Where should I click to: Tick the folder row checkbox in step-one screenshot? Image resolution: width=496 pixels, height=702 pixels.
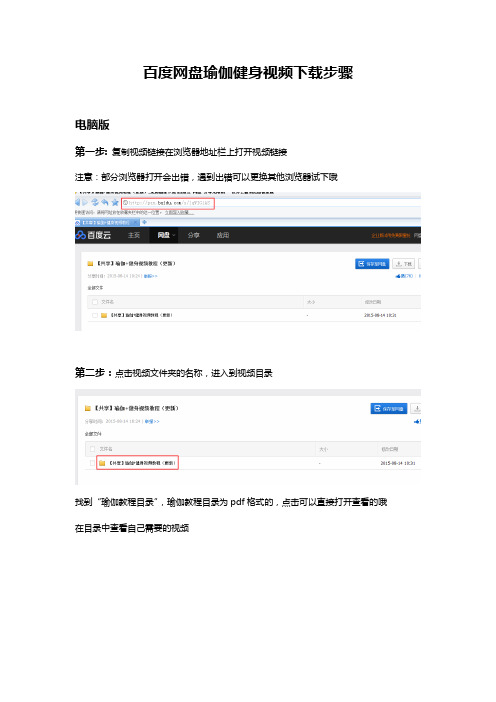tap(95, 315)
